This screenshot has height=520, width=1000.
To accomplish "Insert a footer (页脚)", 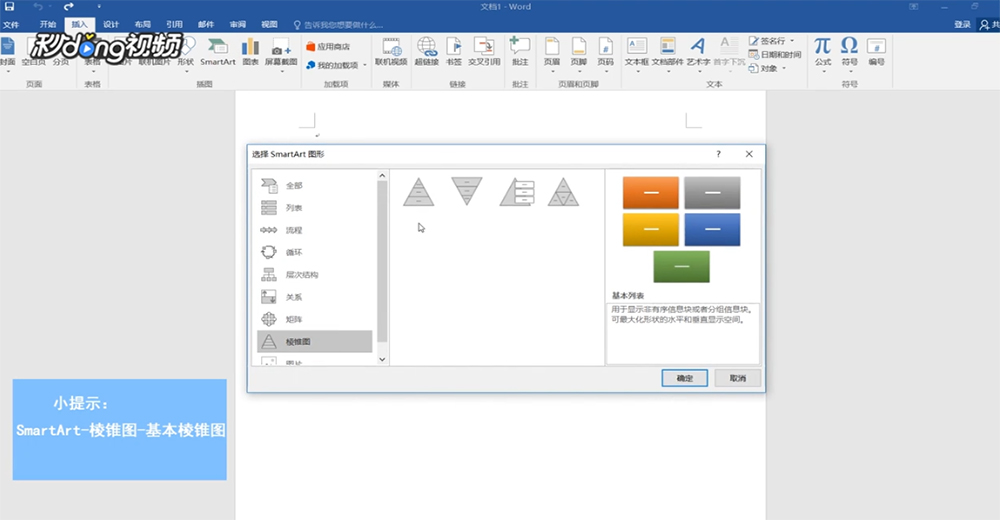I will (x=578, y=54).
